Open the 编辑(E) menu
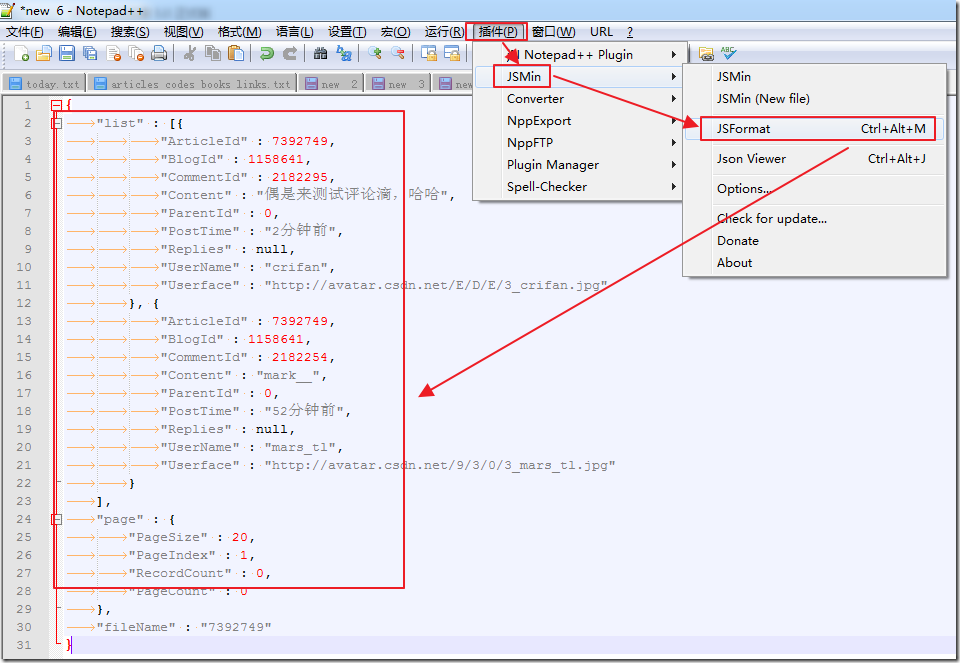Viewport: 960px width, 663px height. coord(77,32)
